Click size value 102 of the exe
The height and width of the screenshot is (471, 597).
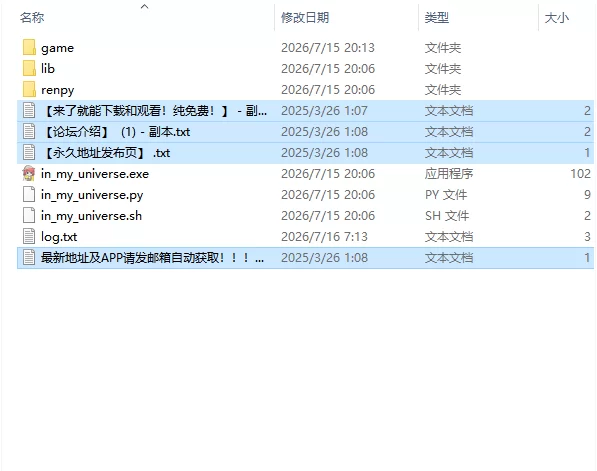580,174
